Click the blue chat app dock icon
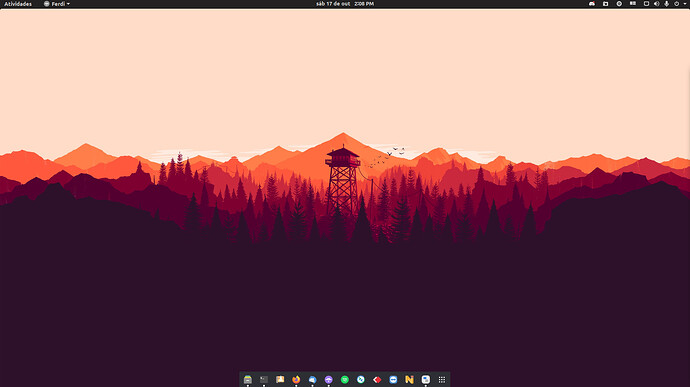The width and height of the screenshot is (690, 387). (312, 380)
